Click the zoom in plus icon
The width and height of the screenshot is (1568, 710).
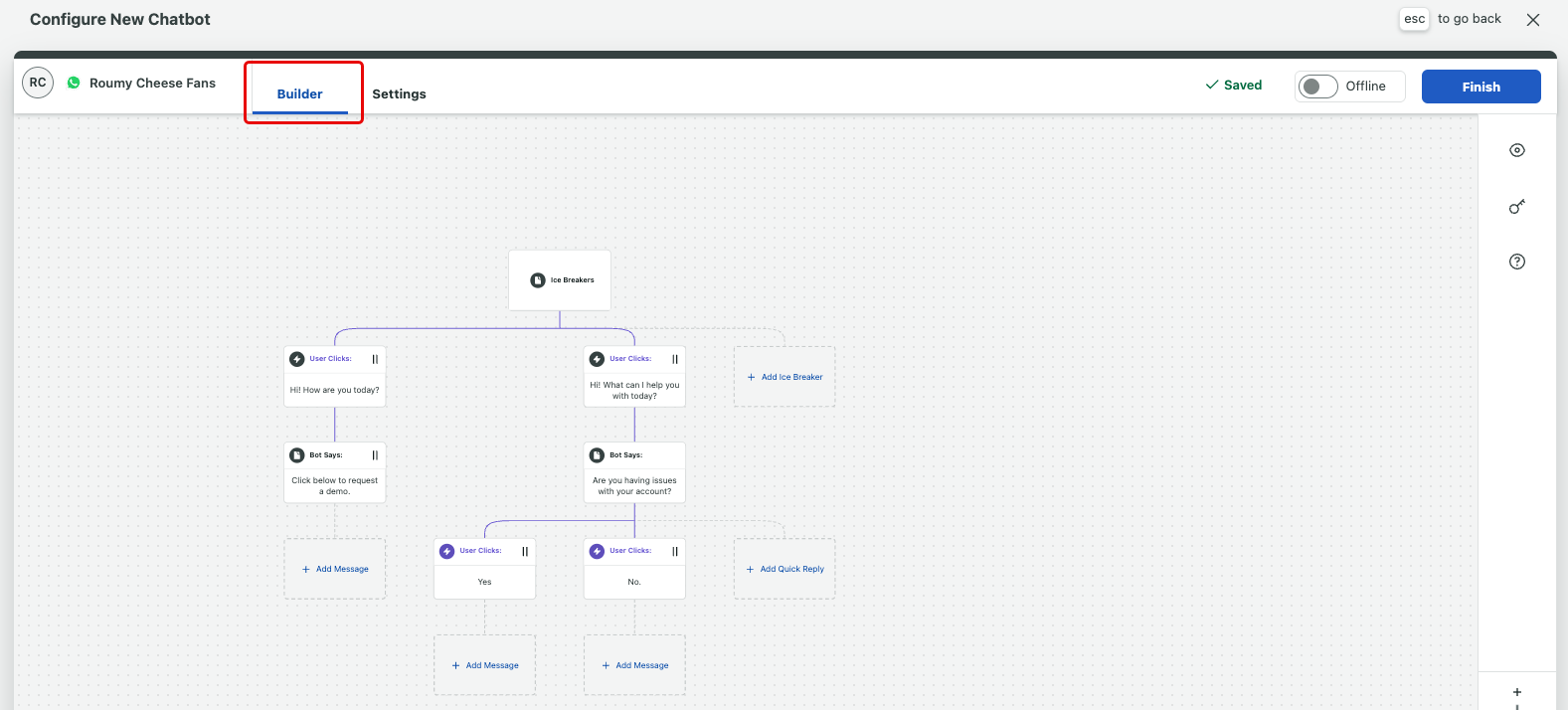click(1516, 692)
